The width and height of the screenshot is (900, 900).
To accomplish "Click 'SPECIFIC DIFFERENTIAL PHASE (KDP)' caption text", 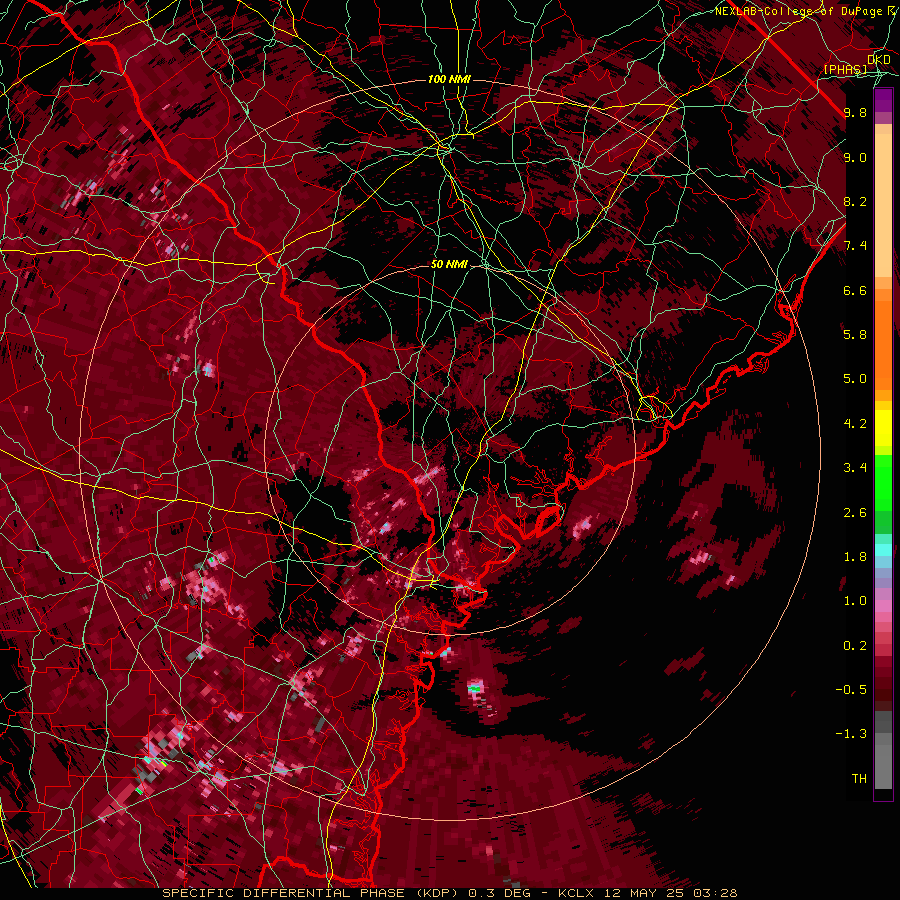I will 313,893.
